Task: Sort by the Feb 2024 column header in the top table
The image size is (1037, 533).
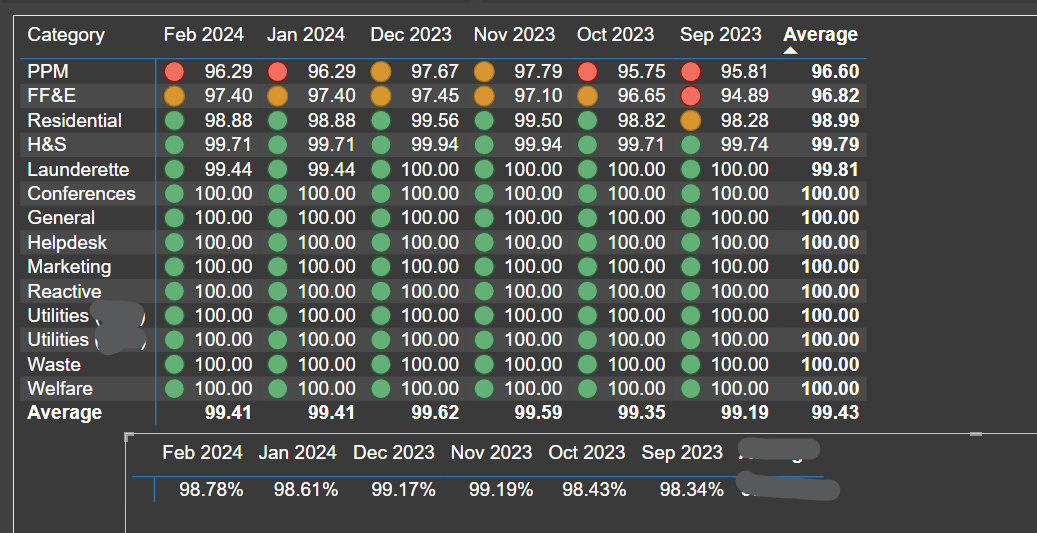Action: click(204, 34)
